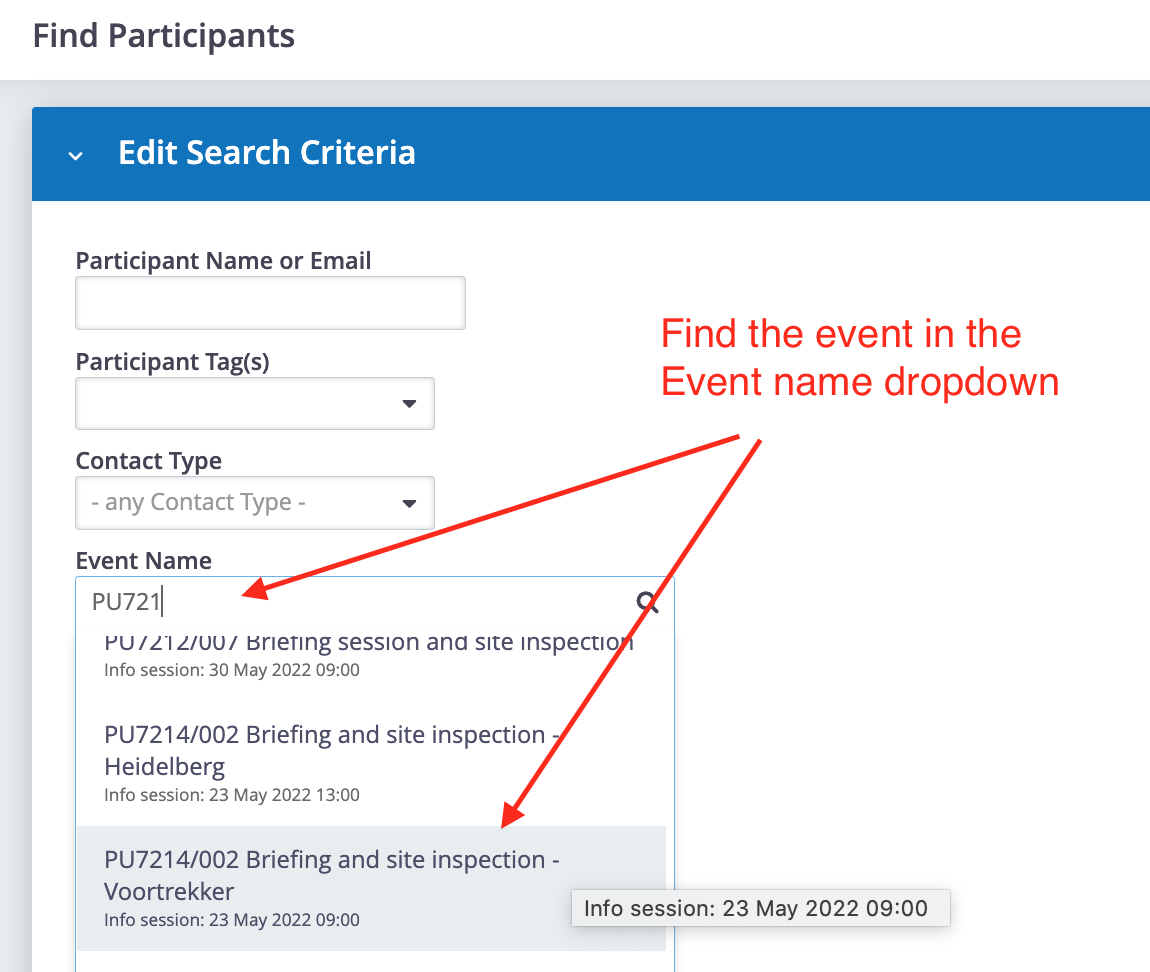Click the Contact Type dropdown arrow

[x=409, y=502]
